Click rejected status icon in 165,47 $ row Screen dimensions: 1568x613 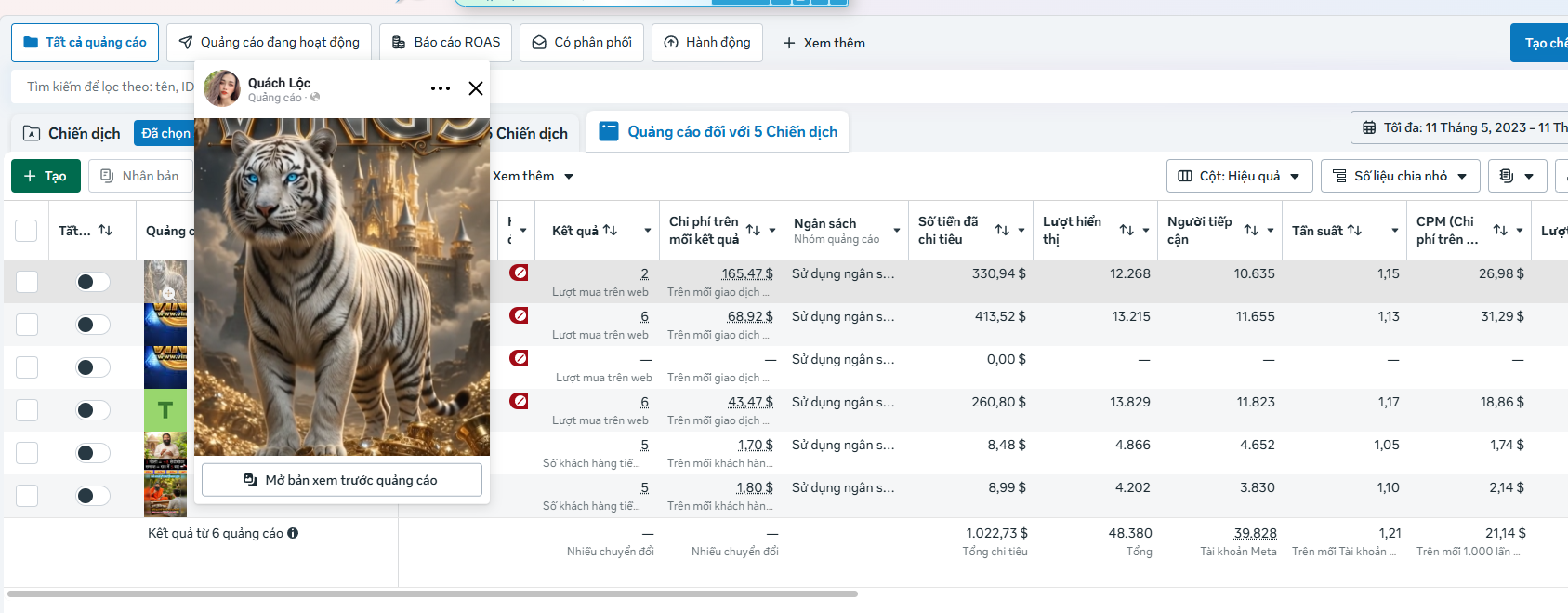point(519,273)
